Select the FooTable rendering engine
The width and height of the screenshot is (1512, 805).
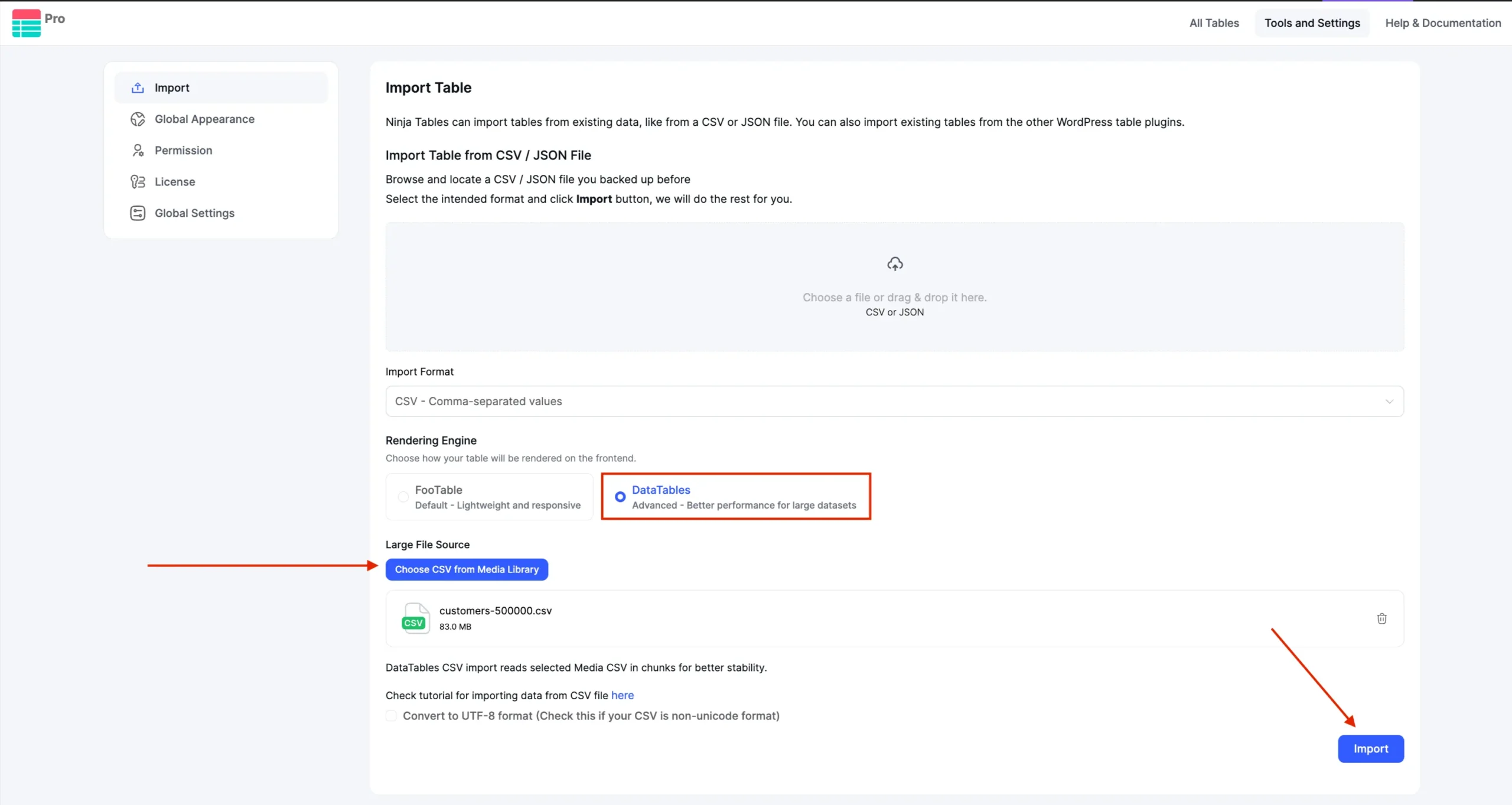[x=402, y=497]
